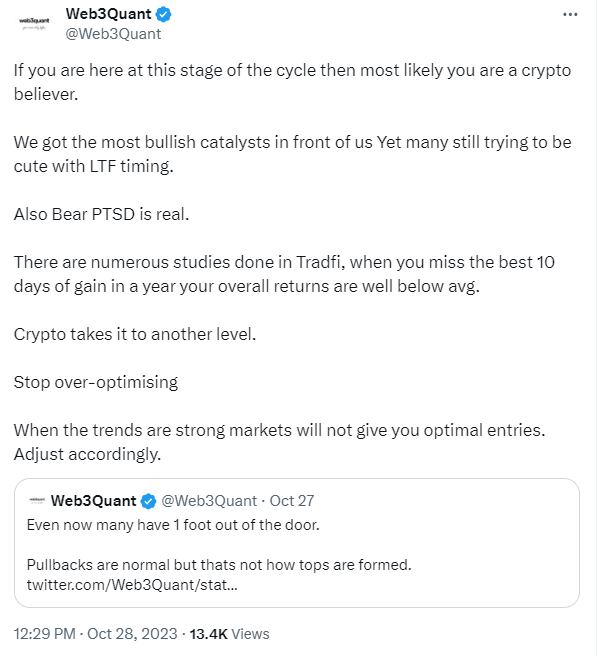The height and width of the screenshot is (656, 598).
Task: Follow the twitter.com/Web3Quant/stat... link
Action: [x=132, y=584]
